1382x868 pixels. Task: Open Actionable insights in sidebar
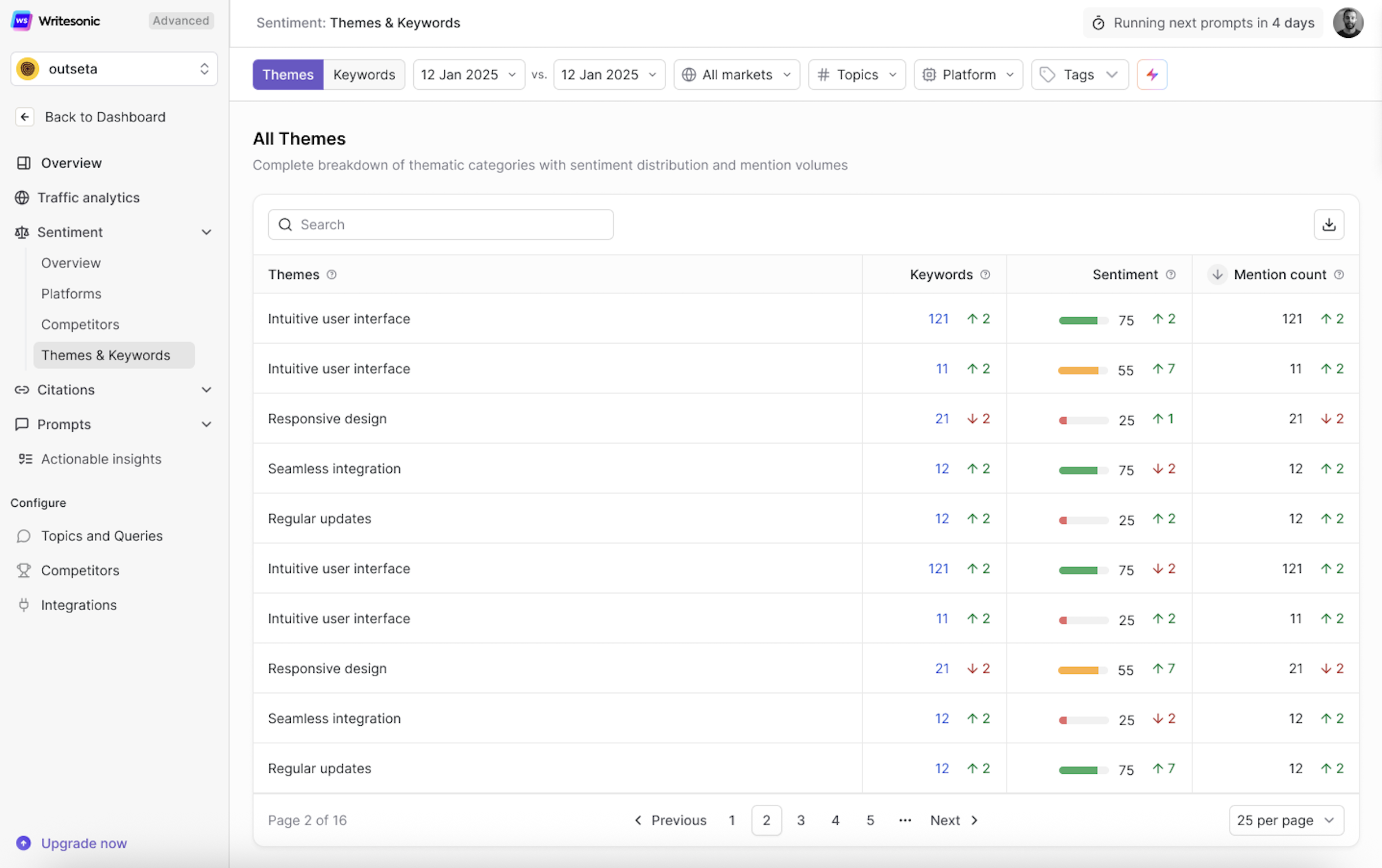tap(101, 459)
